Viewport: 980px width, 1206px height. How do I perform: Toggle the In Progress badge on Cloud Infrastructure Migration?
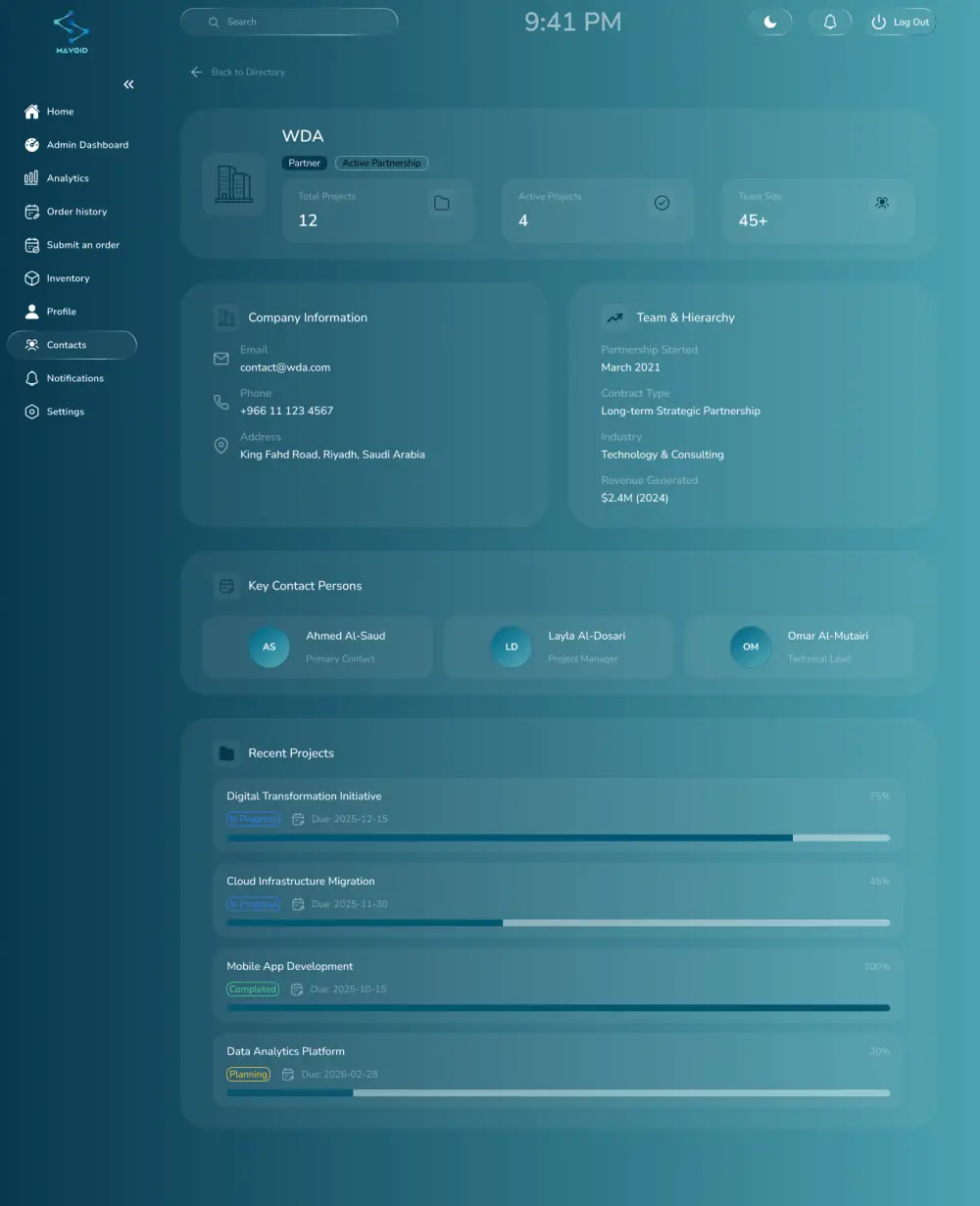click(x=253, y=903)
